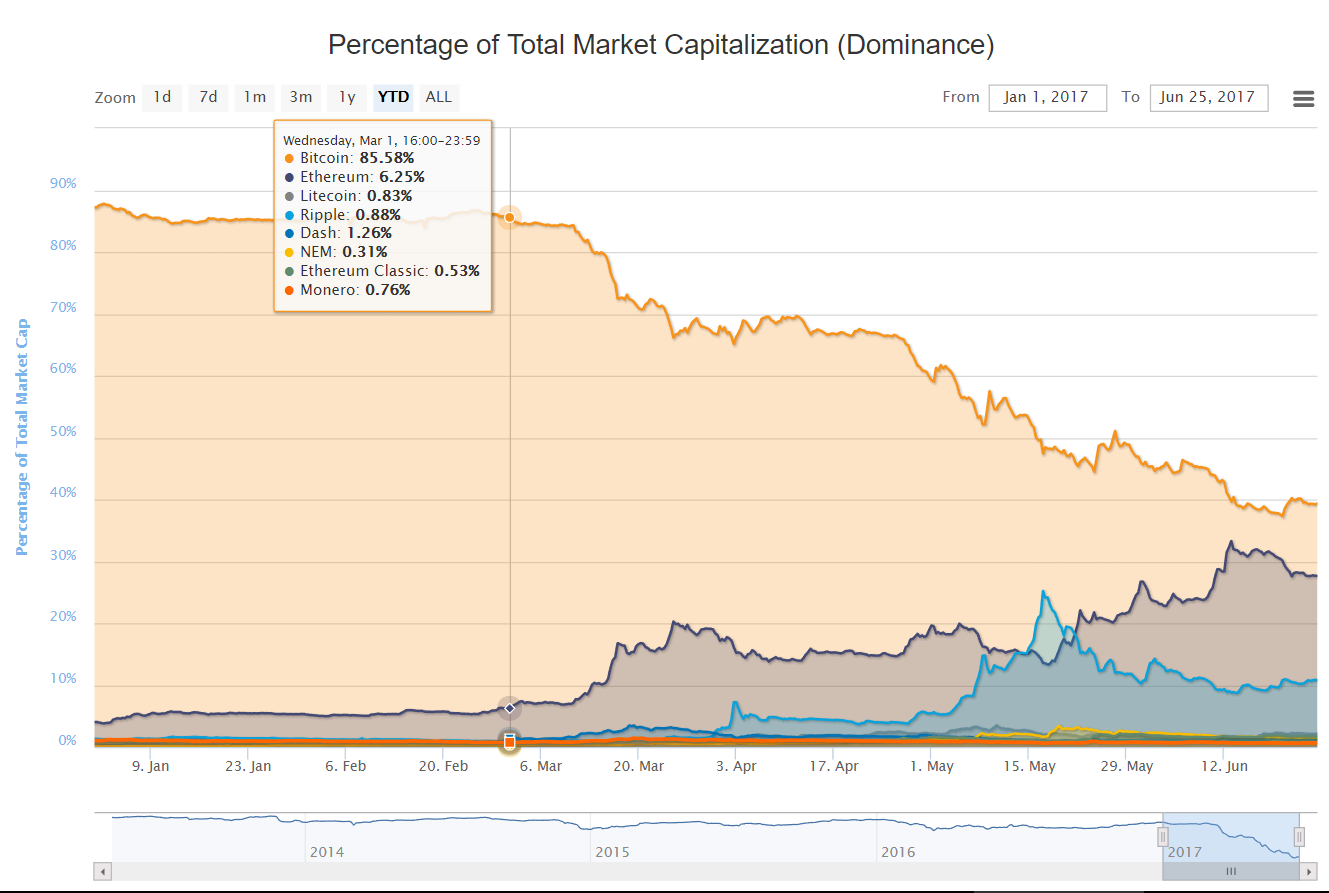Click the 2017 label in the navigator
This screenshot has height=893, width=1329.
tap(1185, 852)
